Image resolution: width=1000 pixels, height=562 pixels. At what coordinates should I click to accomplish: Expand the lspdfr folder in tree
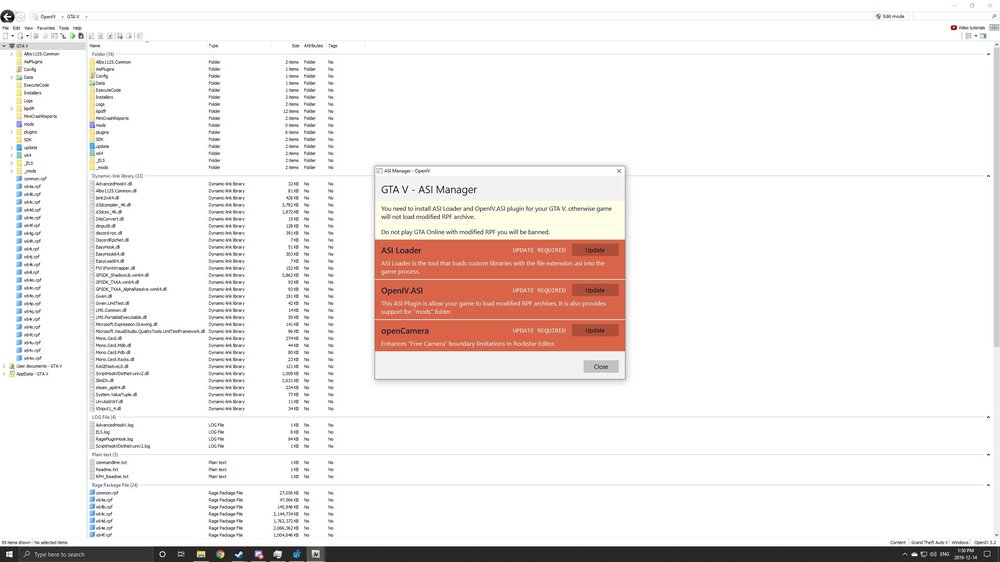(11, 108)
